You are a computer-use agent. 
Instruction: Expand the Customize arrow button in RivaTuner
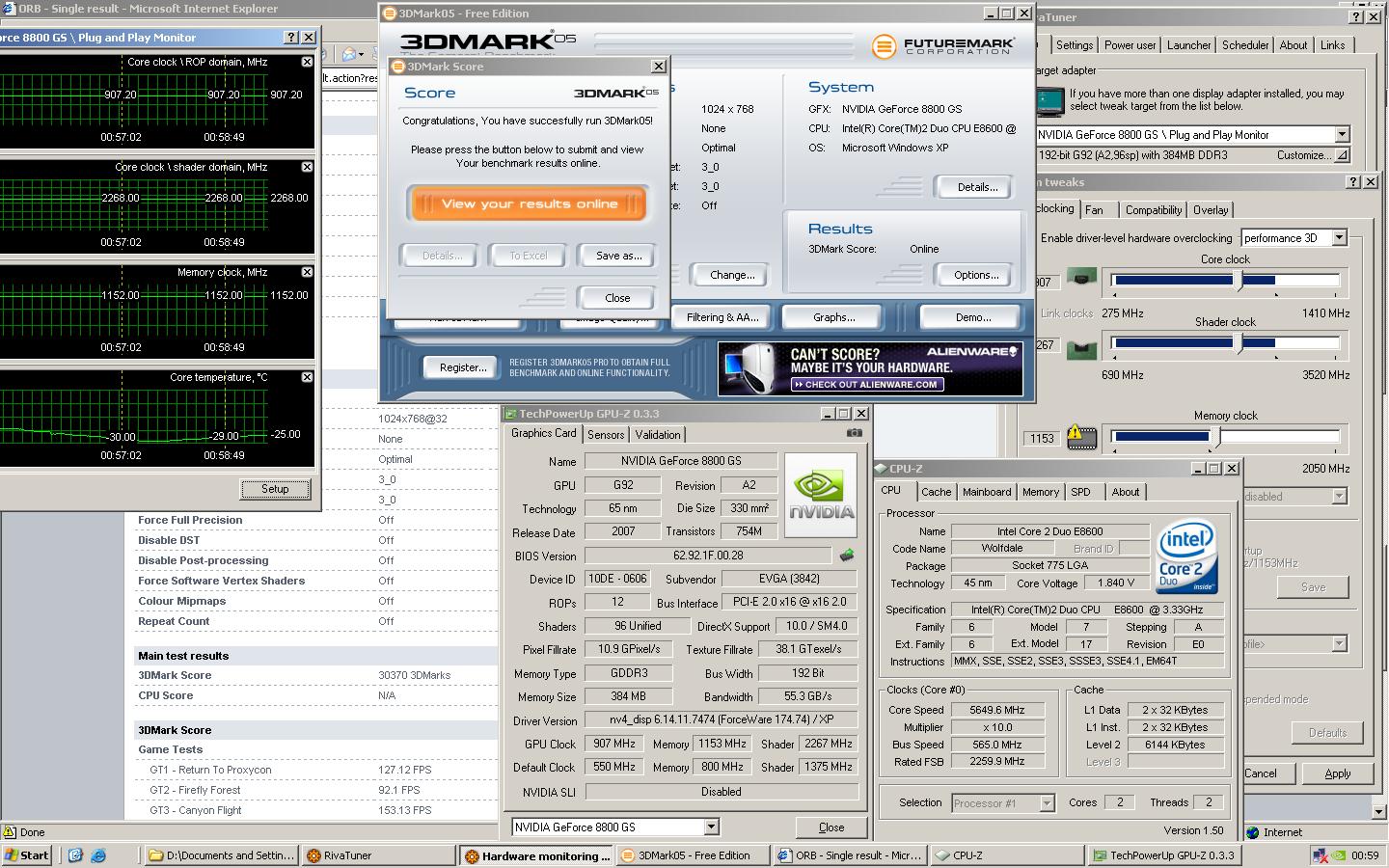click(x=1342, y=155)
